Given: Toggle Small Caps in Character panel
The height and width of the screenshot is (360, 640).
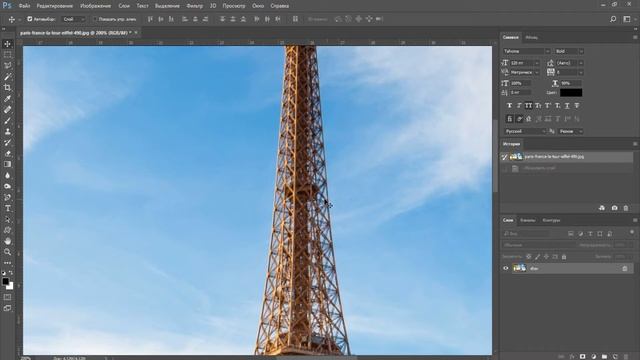Looking at the screenshot, I should pyautogui.click(x=538, y=106).
